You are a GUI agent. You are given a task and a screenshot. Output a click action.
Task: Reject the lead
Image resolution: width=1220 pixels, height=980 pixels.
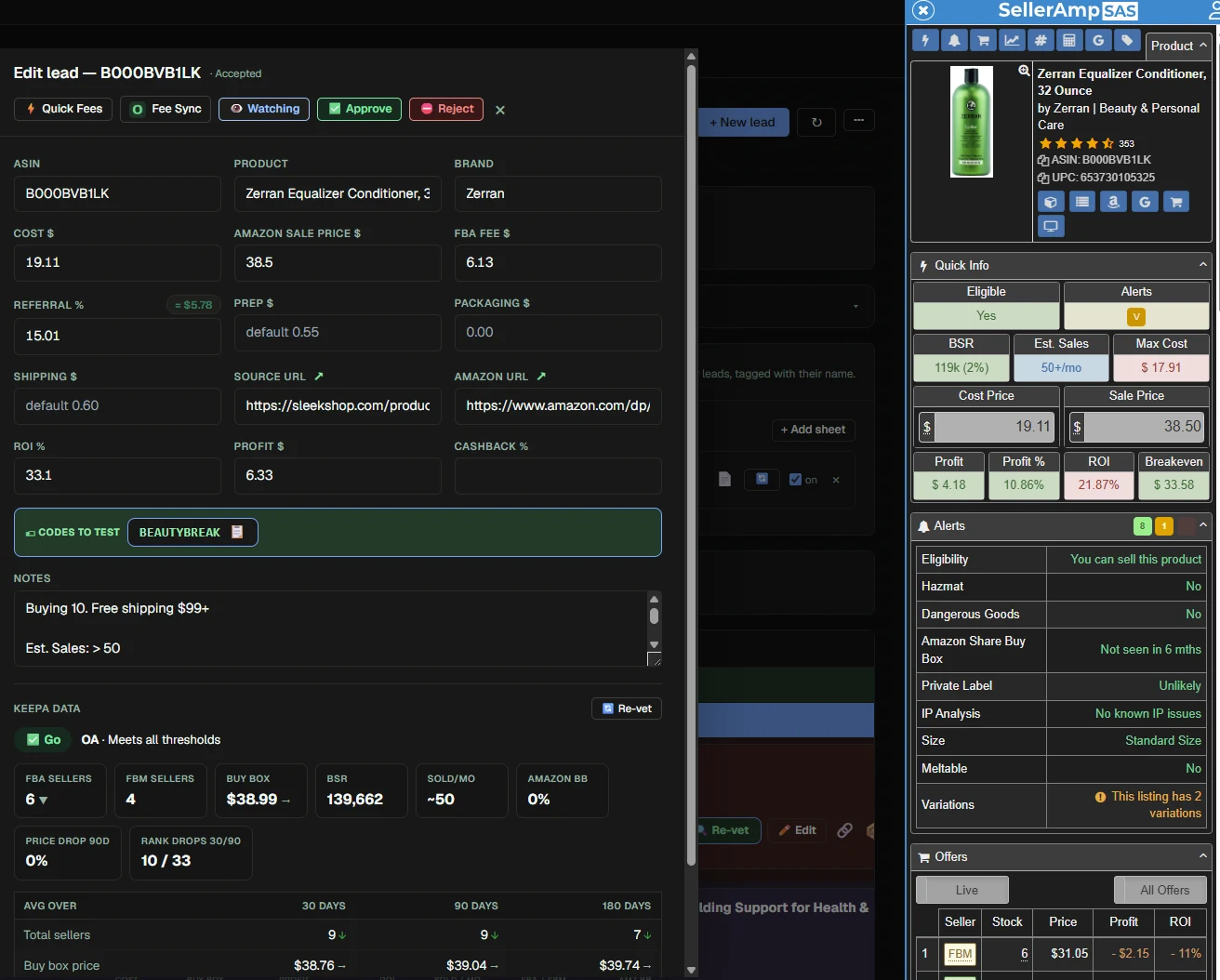point(447,109)
